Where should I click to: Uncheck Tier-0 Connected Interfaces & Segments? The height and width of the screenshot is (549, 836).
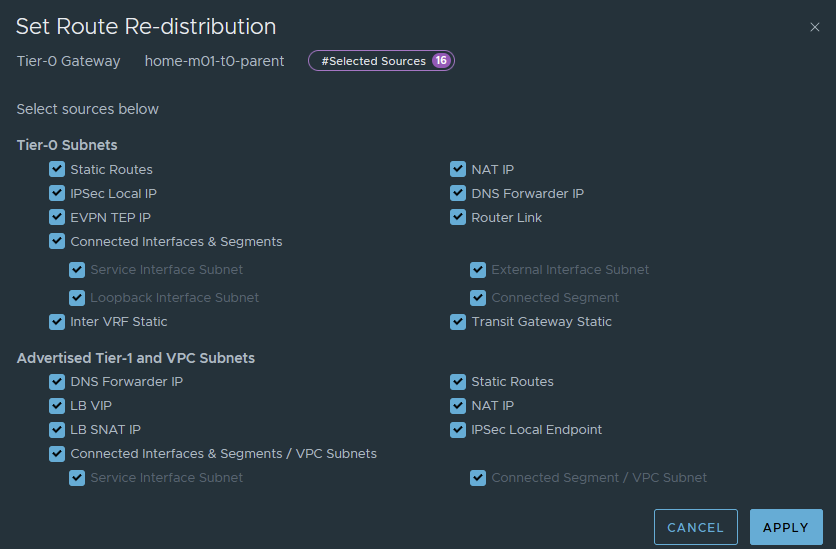pyautogui.click(x=57, y=242)
